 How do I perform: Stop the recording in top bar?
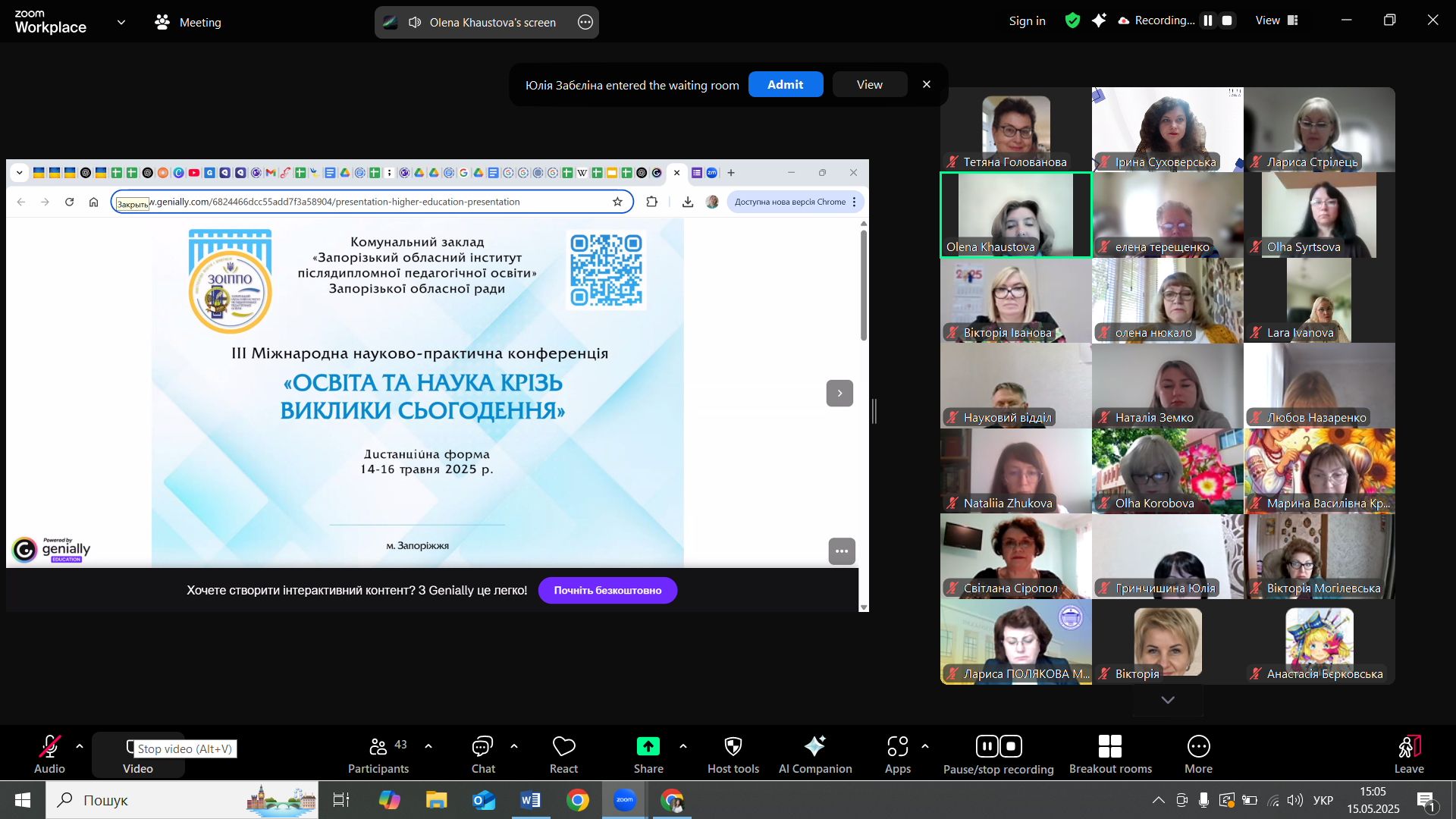1227,20
